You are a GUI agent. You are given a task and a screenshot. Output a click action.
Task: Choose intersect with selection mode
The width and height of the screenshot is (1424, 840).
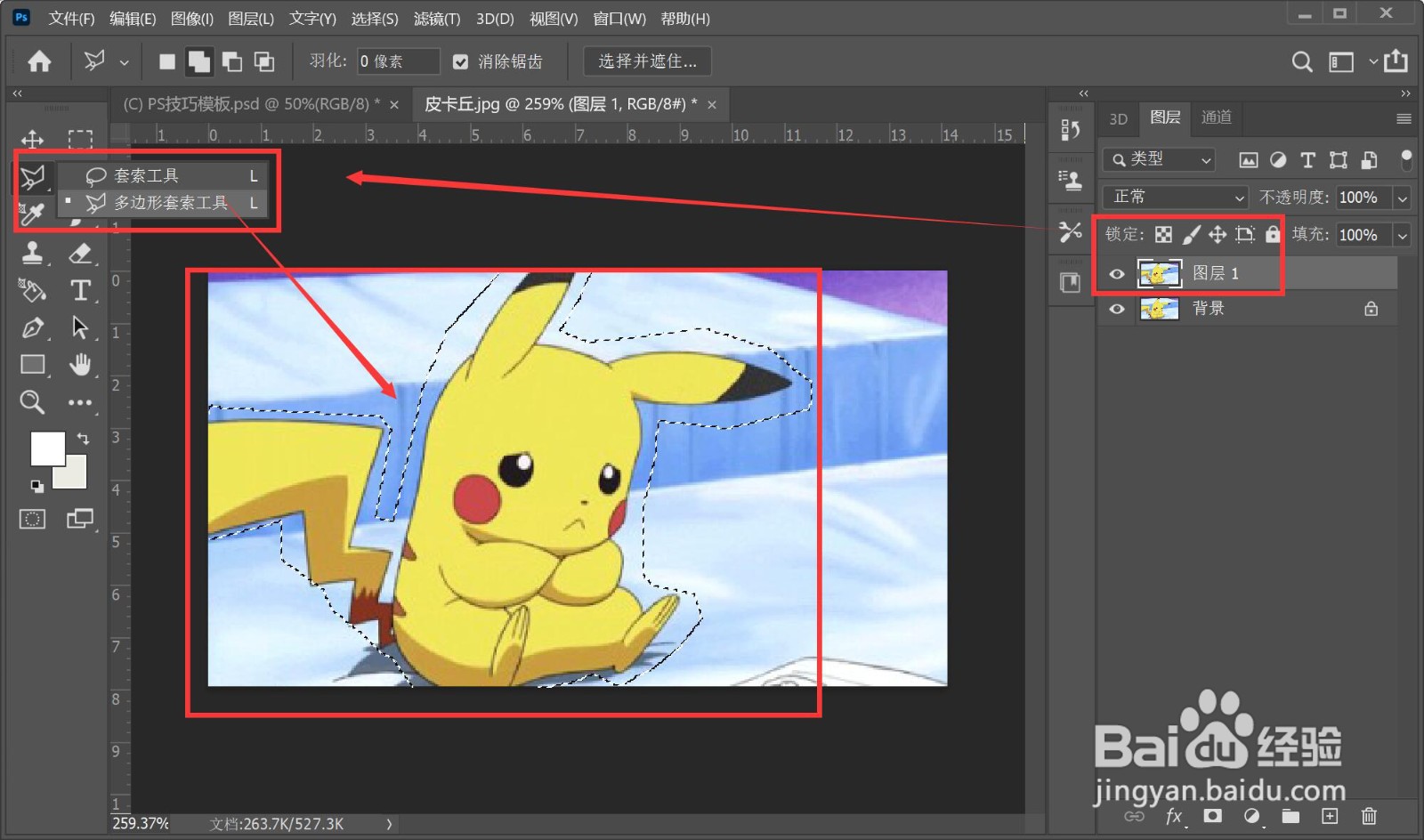(x=264, y=61)
